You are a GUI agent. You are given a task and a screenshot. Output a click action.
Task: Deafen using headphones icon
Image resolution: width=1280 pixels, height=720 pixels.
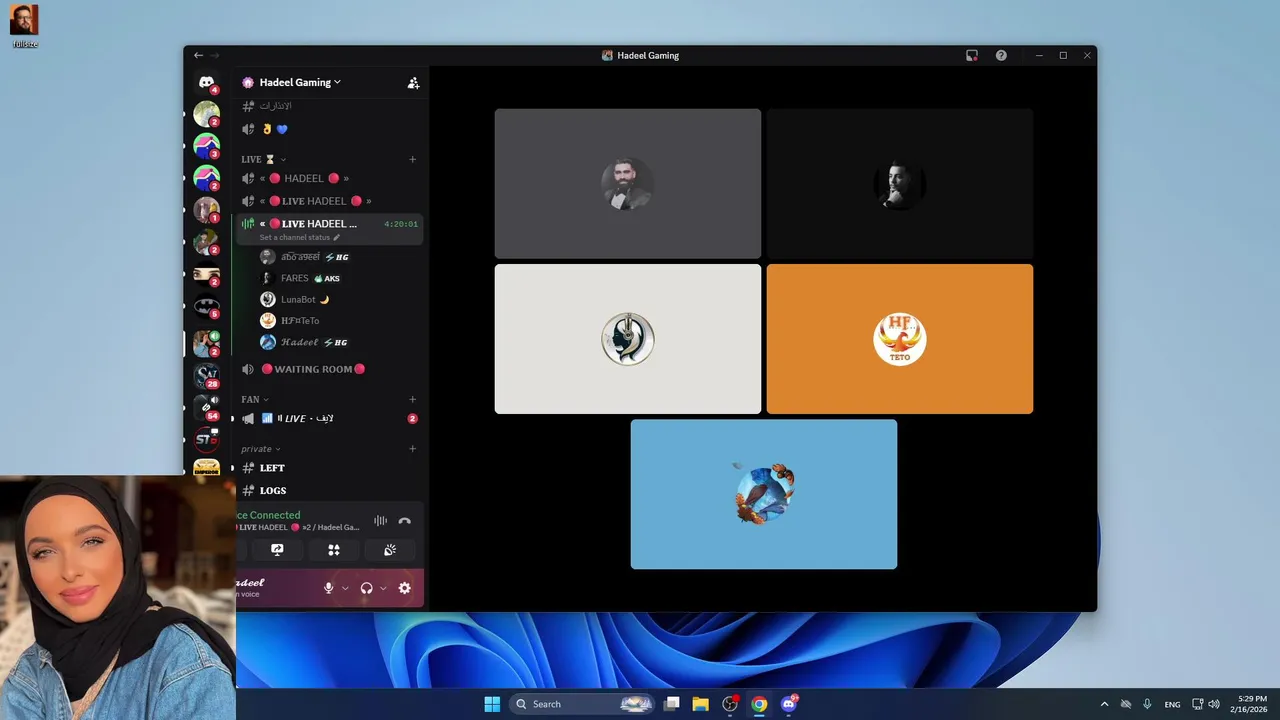[x=366, y=588]
